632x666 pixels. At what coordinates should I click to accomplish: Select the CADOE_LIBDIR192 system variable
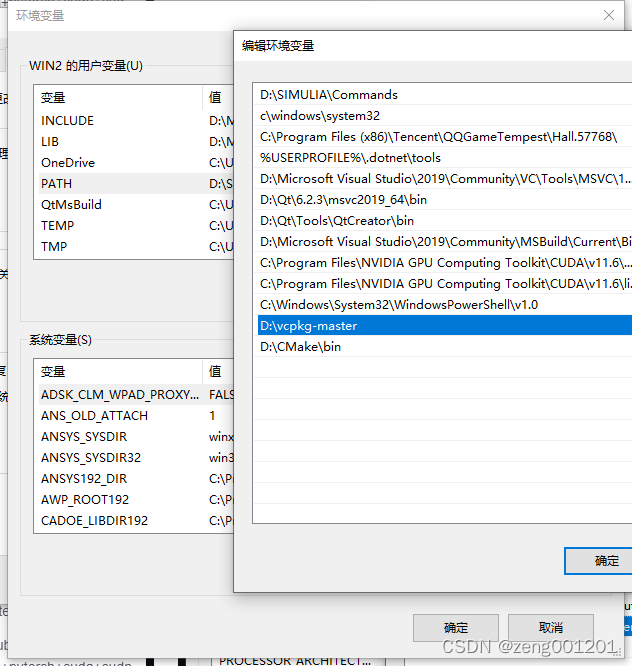(136, 521)
